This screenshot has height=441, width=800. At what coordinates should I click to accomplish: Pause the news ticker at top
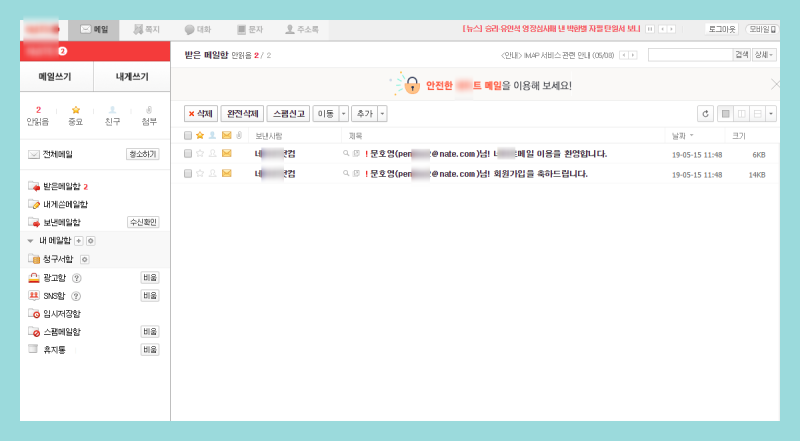pyautogui.click(x=650, y=29)
